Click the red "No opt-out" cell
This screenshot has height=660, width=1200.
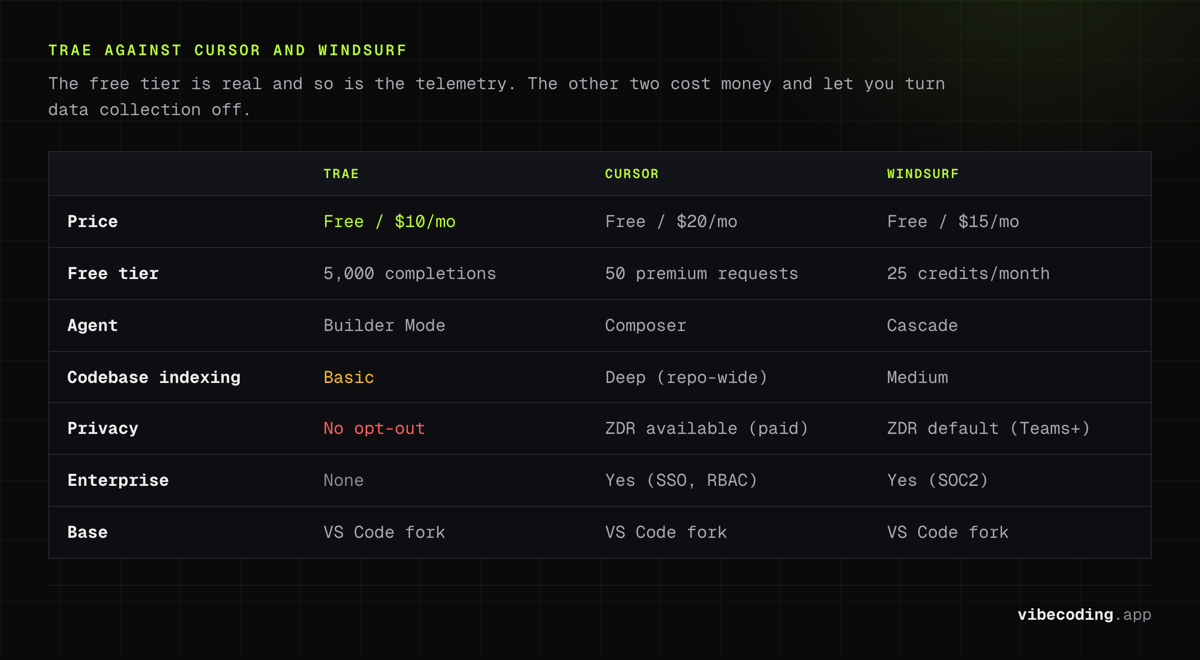click(x=374, y=429)
